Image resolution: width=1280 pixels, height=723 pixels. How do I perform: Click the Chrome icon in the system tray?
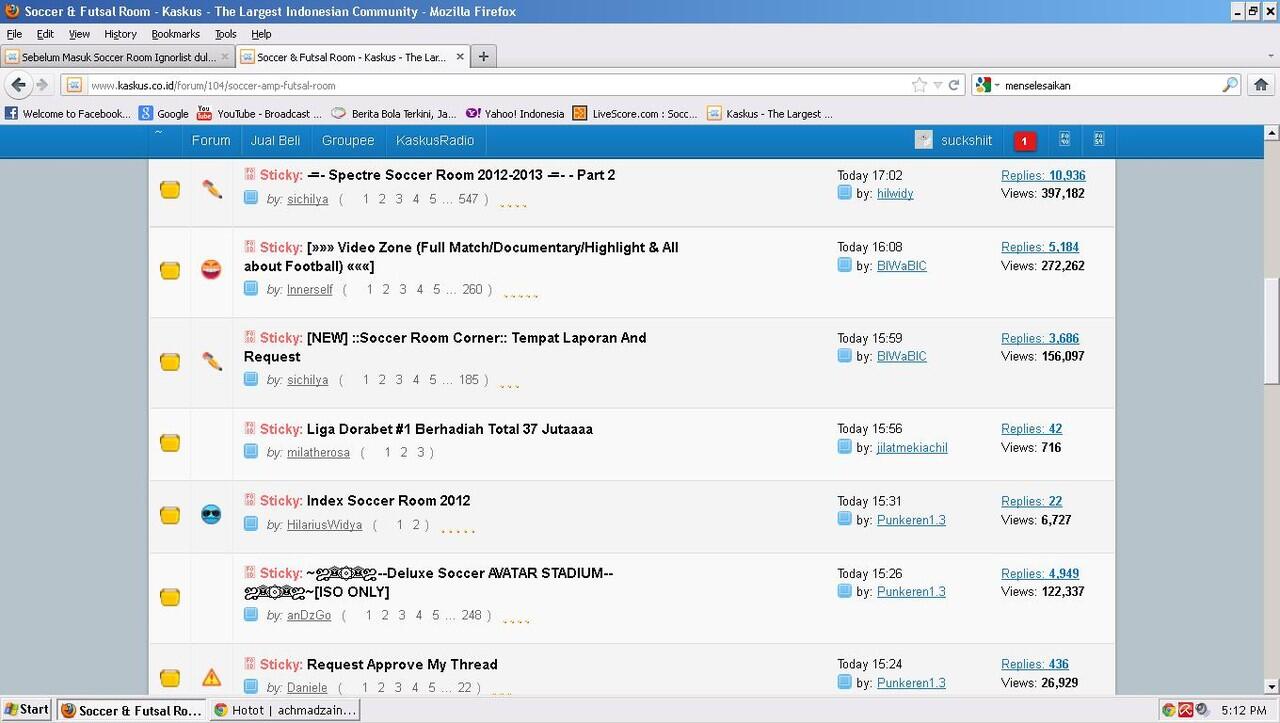[x=1168, y=710]
